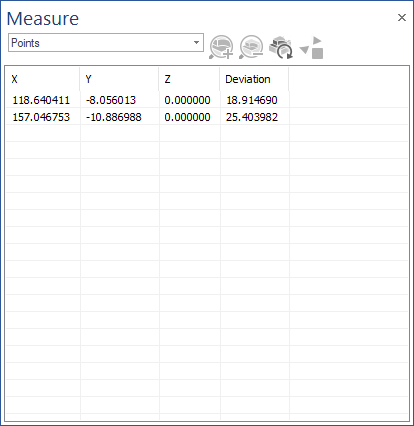Click the magnifier with minus icon
414x426 pixels.
(251, 47)
